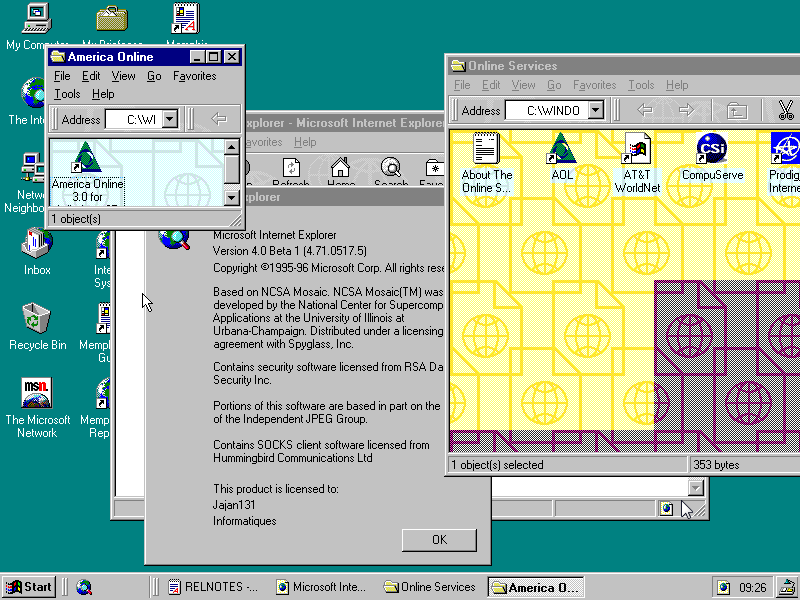Open Tools menu in America Online window

point(67,94)
